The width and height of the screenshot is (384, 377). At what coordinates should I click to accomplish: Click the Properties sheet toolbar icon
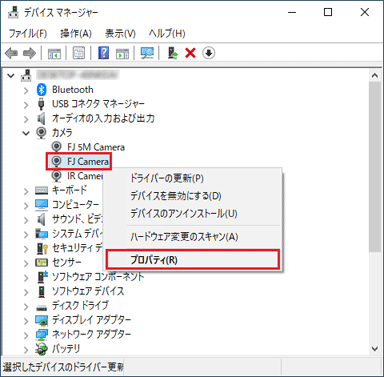coord(79,53)
